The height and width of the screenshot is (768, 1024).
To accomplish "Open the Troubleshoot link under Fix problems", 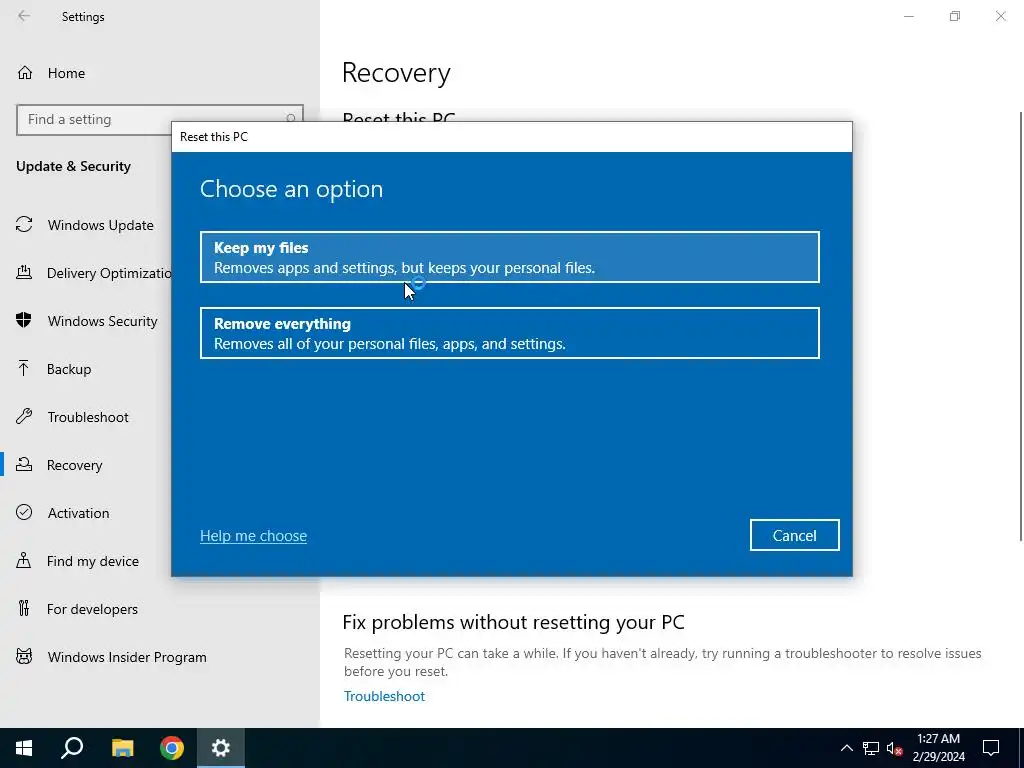I will [384, 696].
